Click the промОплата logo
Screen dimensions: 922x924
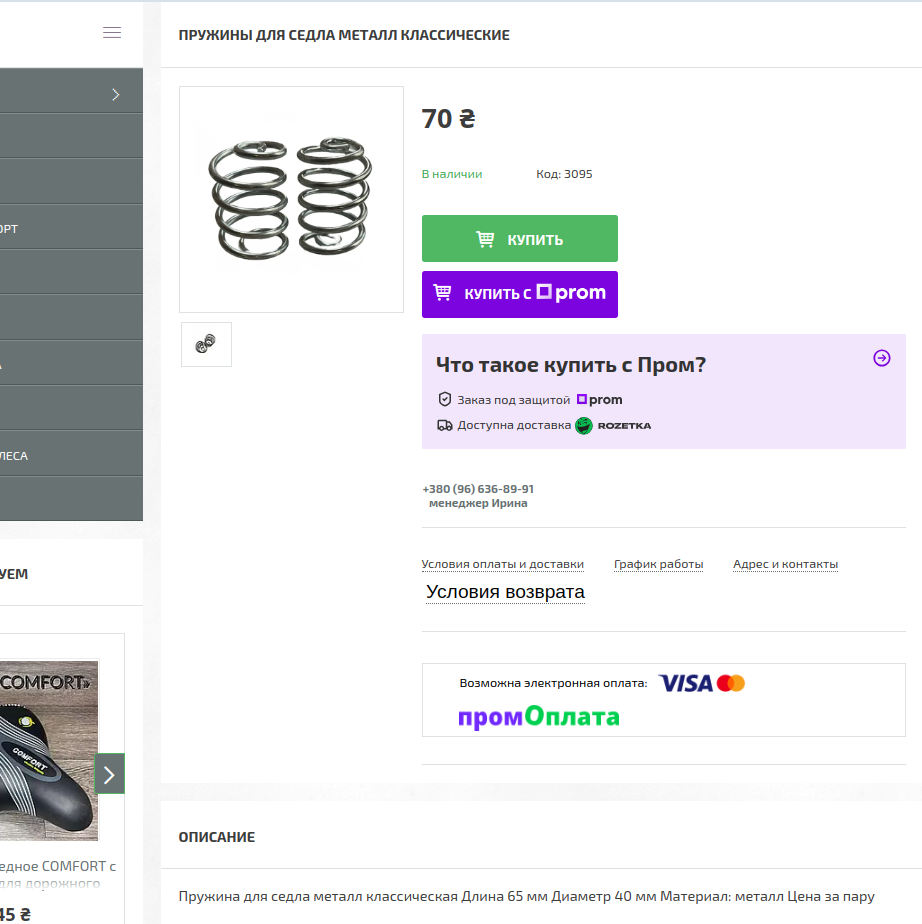[539, 717]
